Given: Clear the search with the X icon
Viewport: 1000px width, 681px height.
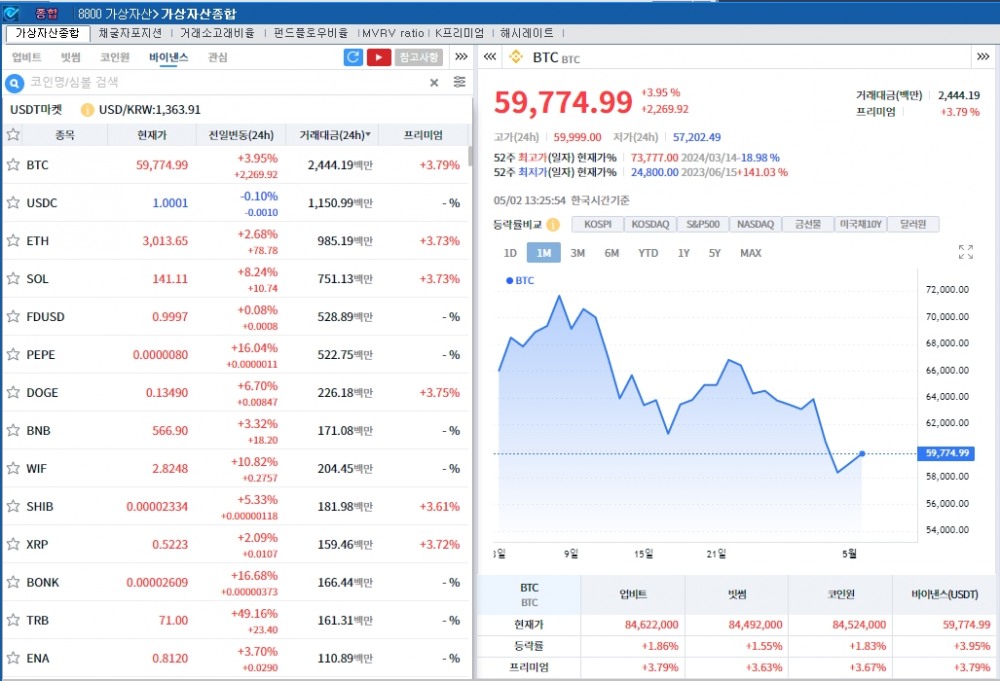Looking at the screenshot, I should [x=433, y=82].
